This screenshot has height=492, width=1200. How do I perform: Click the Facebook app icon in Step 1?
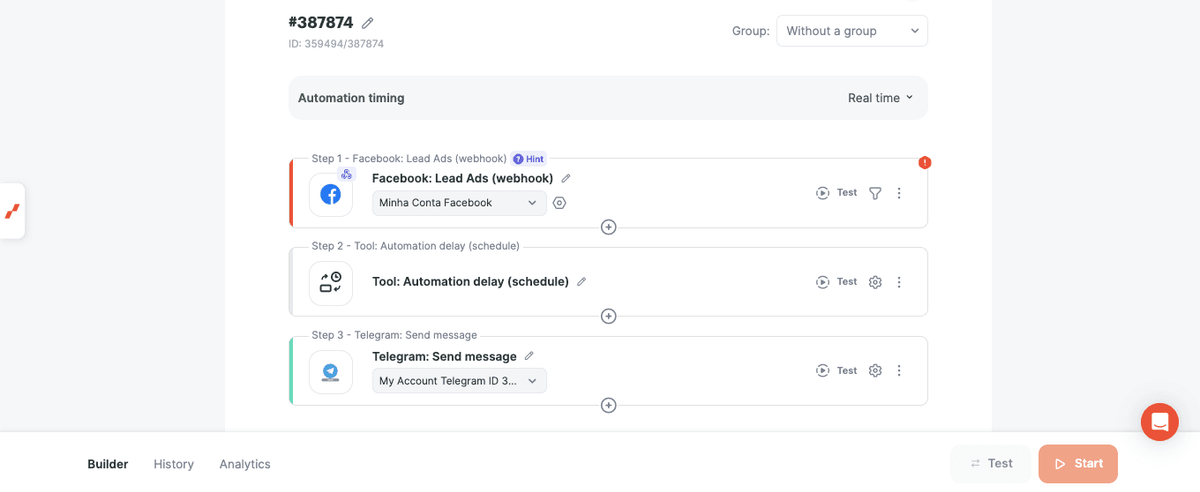coord(331,194)
